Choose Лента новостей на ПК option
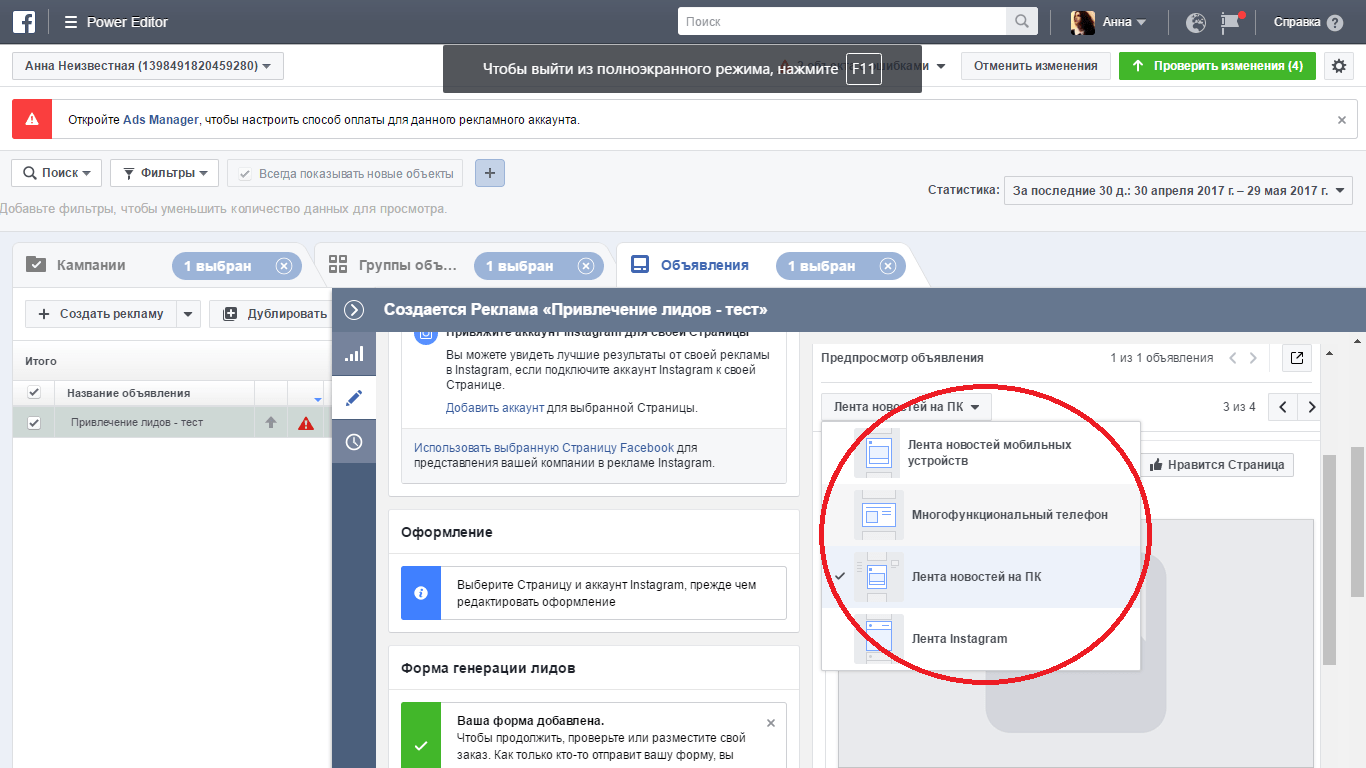Screen dimensions: 1366x768 coord(980,577)
